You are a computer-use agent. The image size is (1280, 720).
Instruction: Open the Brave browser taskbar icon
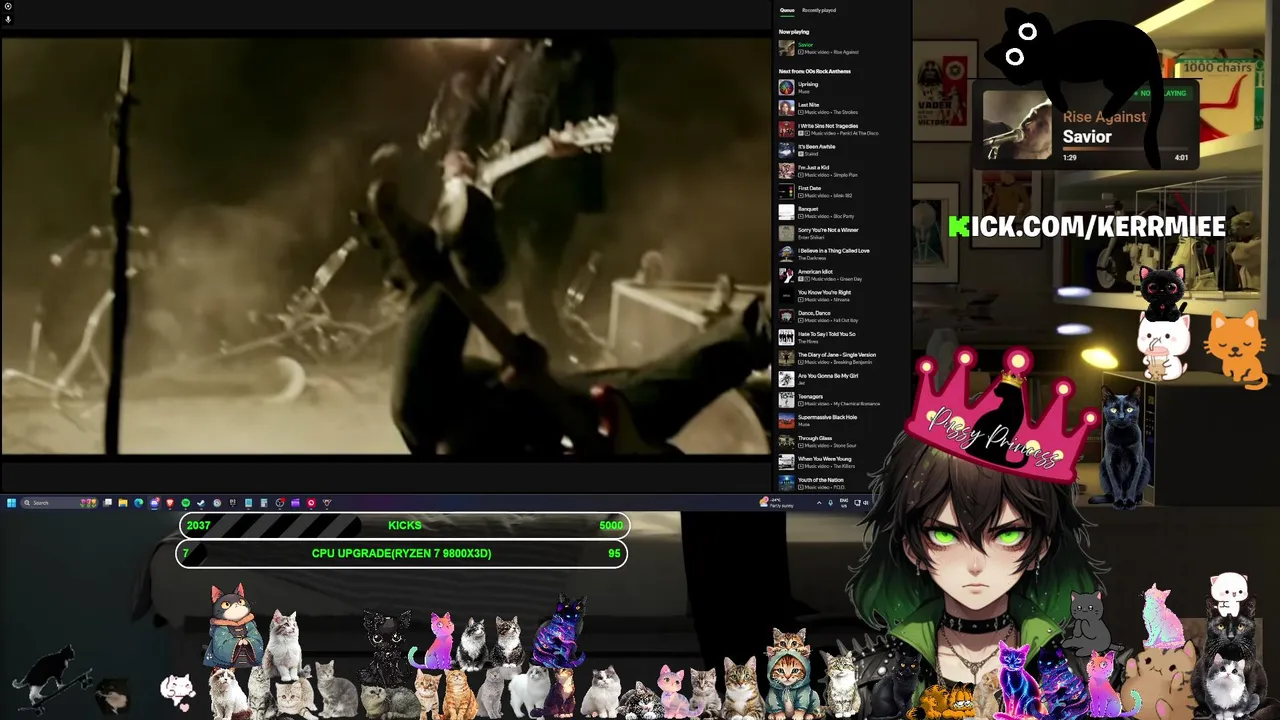coord(169,502)
